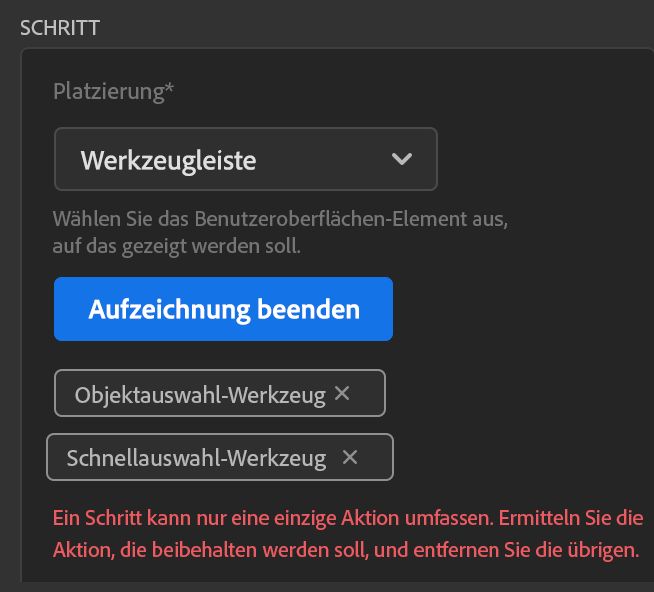Click the chevron arrow in the Werkzeugleiste dropdown
This screenshot has height=592, width=654.
[x=402, y=159]
